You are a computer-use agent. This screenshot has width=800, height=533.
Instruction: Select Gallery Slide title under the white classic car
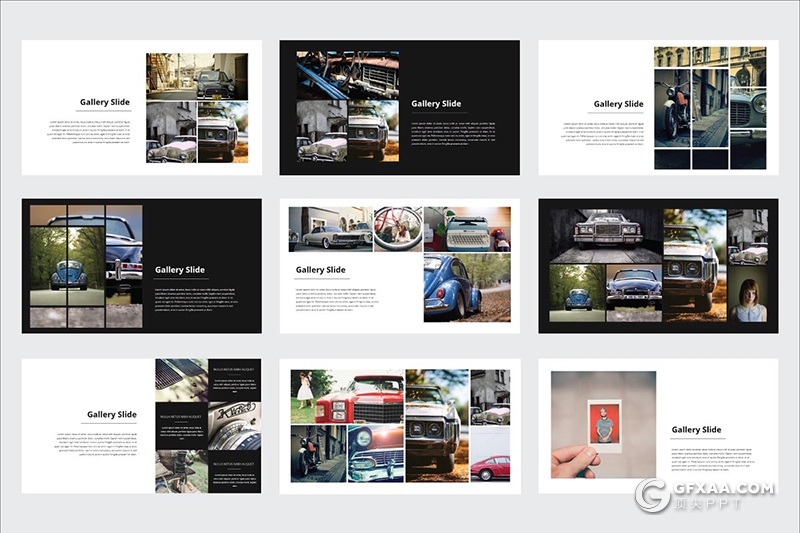click(x=320, y=270)
